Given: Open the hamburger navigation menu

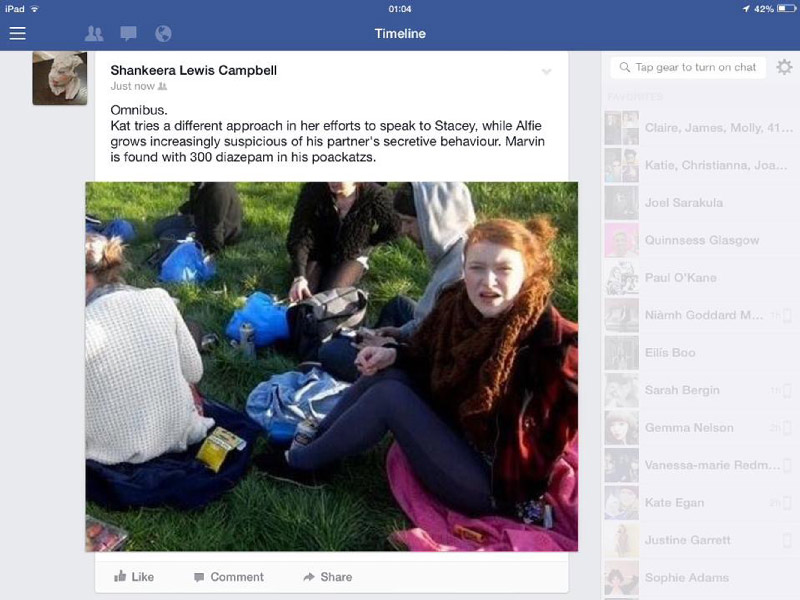Looking at the screenshot, I should [17, 34].
